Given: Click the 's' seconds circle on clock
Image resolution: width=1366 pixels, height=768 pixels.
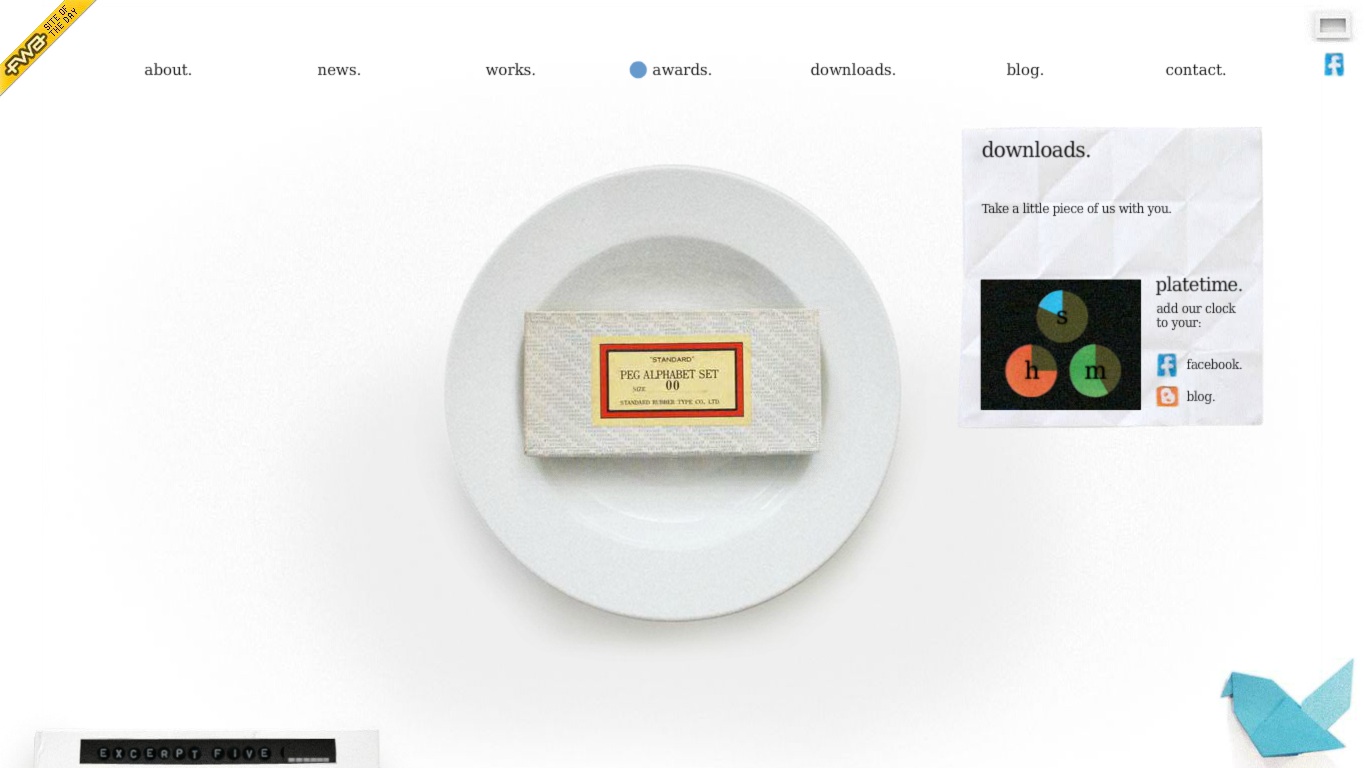Looking at the screenshot, I should 1061,317.
